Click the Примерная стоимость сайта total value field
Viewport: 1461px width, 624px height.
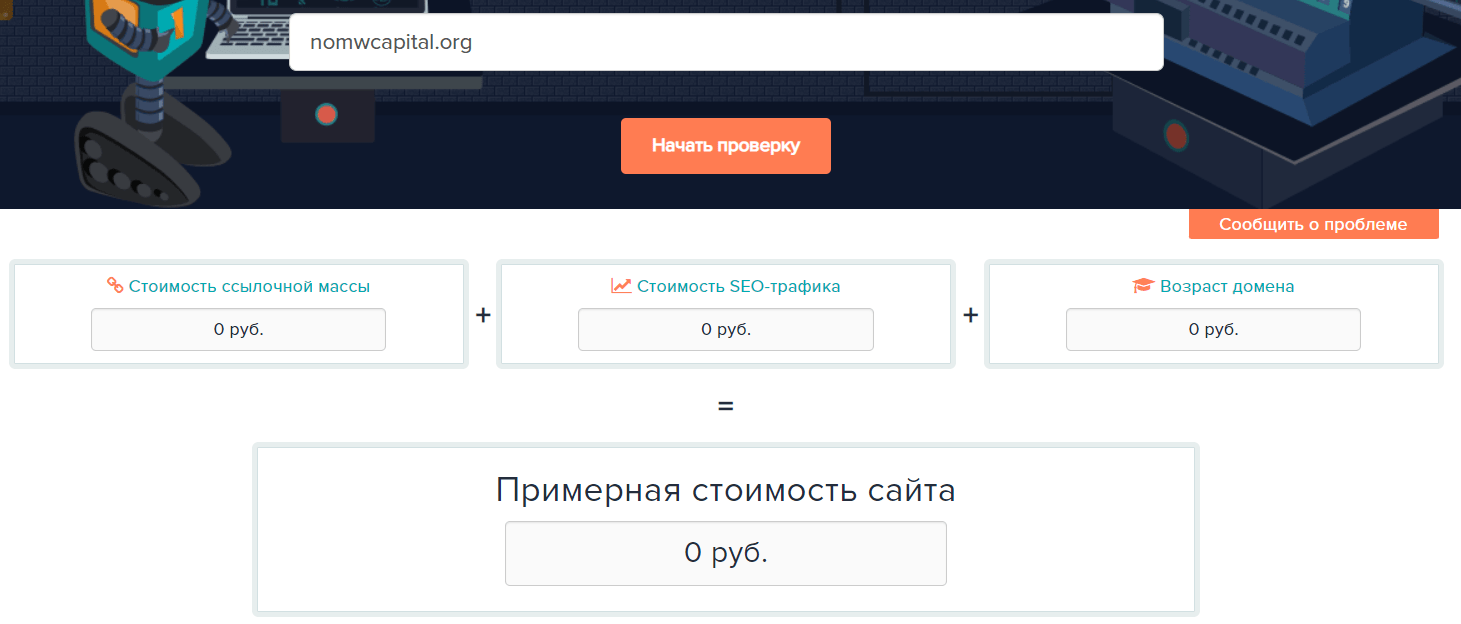tap(725, 553)
